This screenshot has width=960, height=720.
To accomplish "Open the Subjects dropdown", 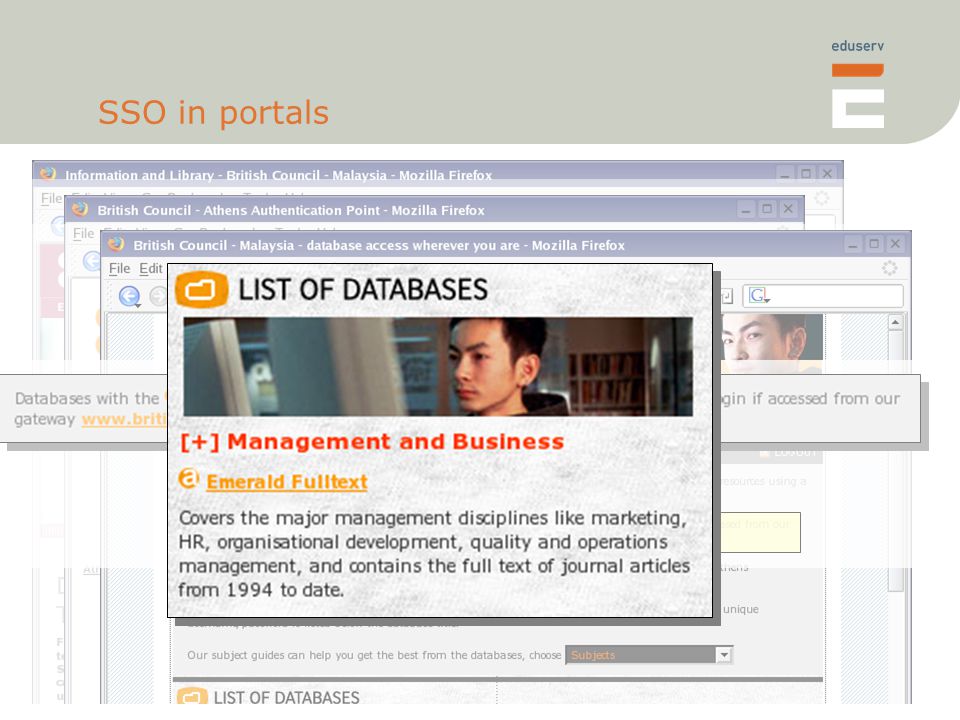I will 648,654.
